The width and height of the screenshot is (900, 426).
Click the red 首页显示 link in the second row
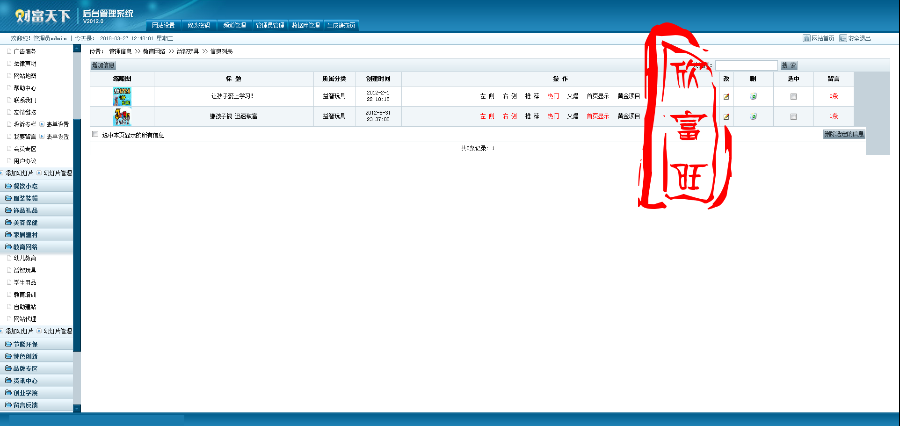point(597,117)
